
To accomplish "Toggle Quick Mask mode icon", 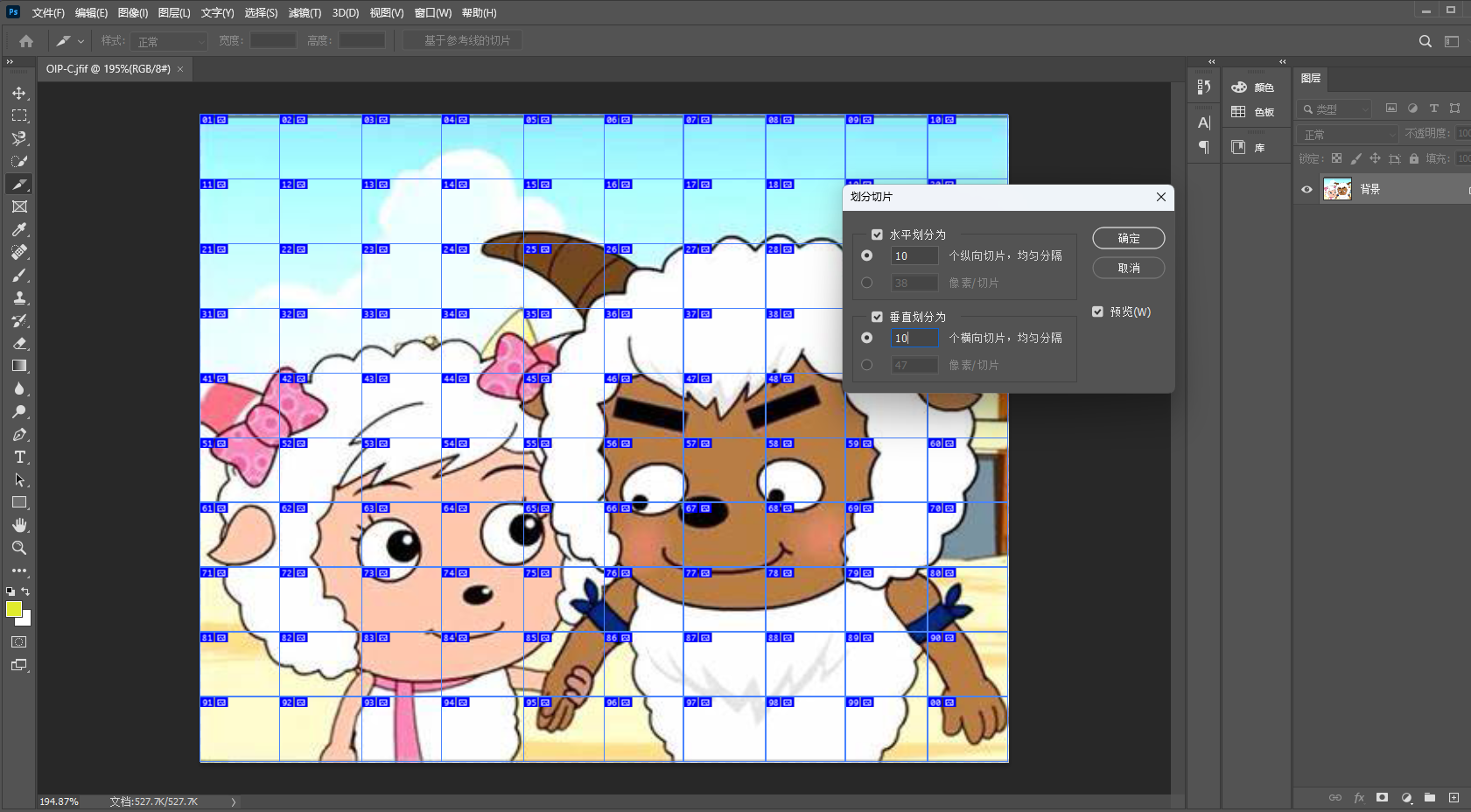I will 19,641.
